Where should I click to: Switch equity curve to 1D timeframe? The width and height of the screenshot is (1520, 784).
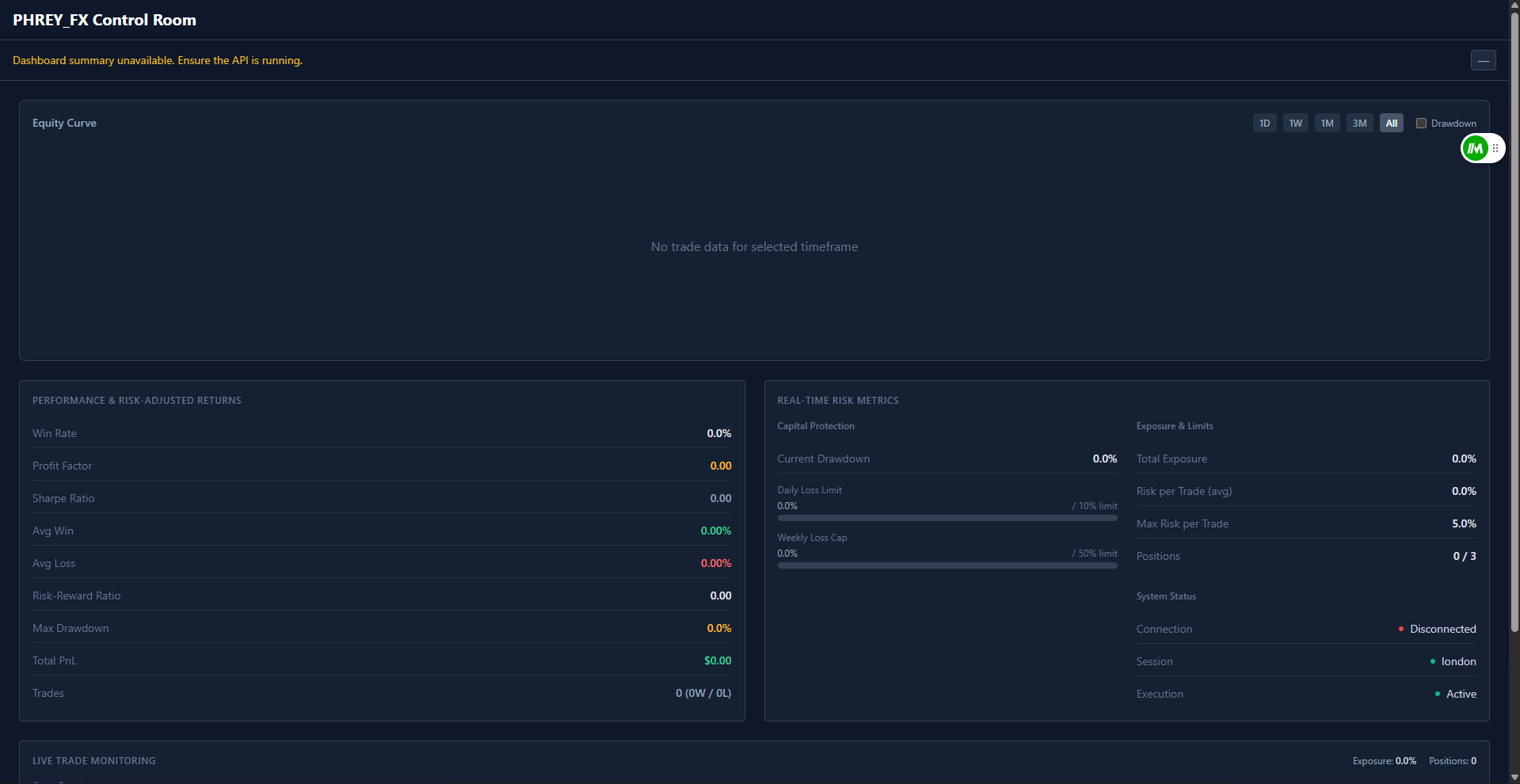pyautogui.click(x=1264, y=124)
